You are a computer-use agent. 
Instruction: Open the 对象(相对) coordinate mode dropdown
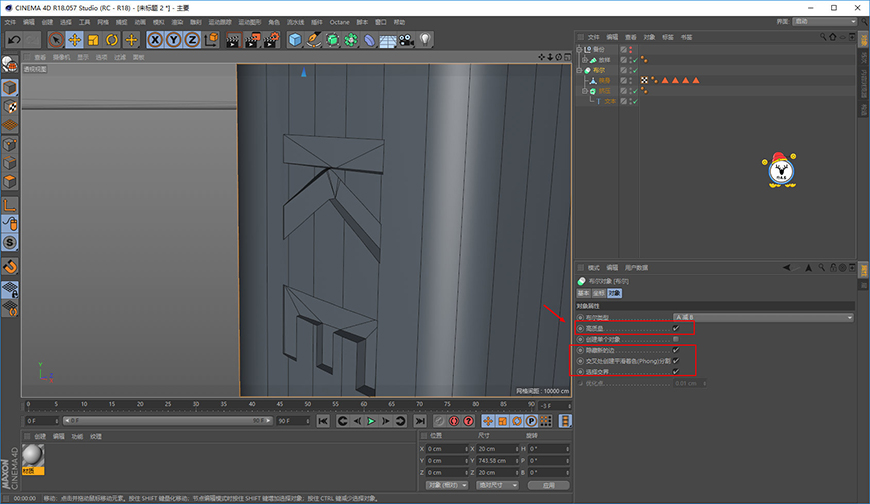point(447,485)
